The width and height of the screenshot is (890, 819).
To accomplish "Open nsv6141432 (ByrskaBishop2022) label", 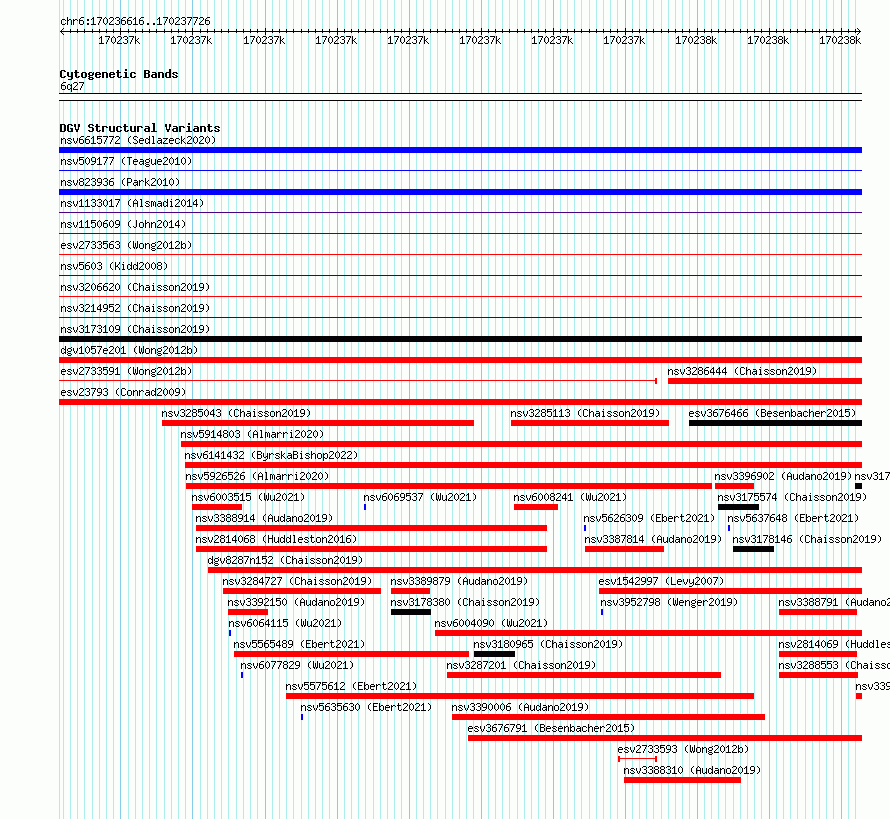I will (x=271, y=455).
